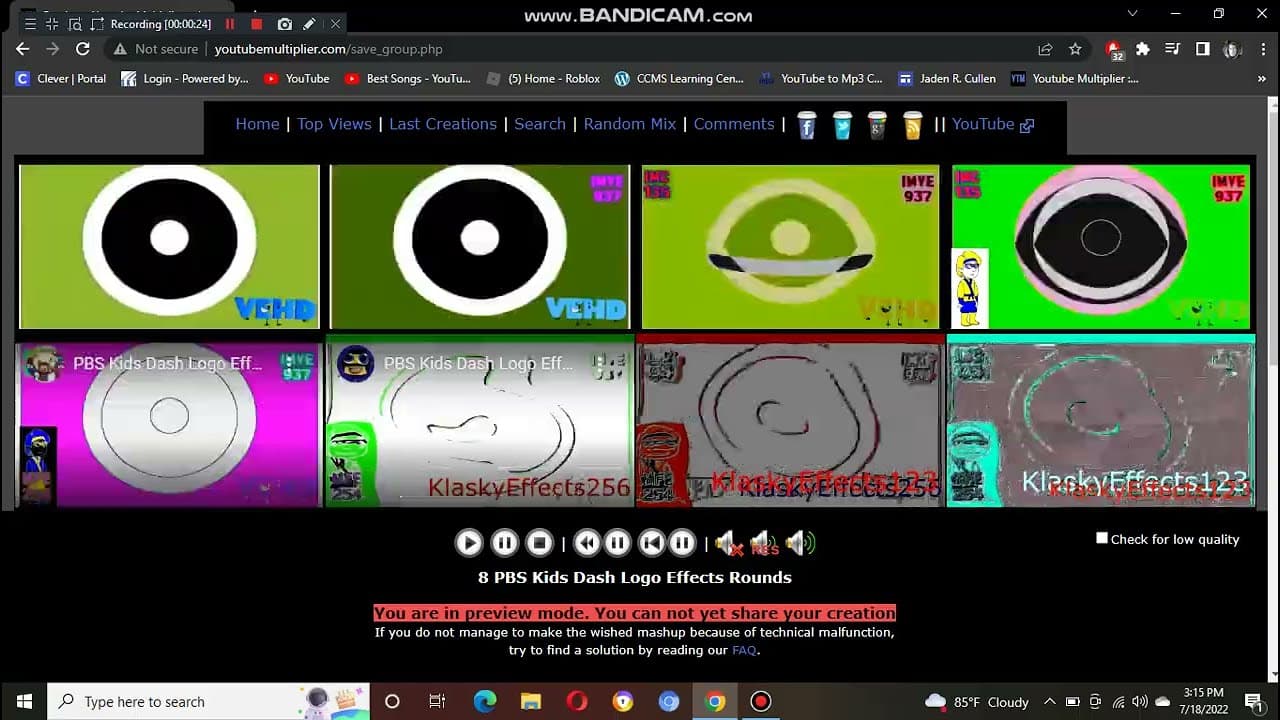The image size is (1280, 720).
Task: Reload the current page
Action: pos(83,49)
